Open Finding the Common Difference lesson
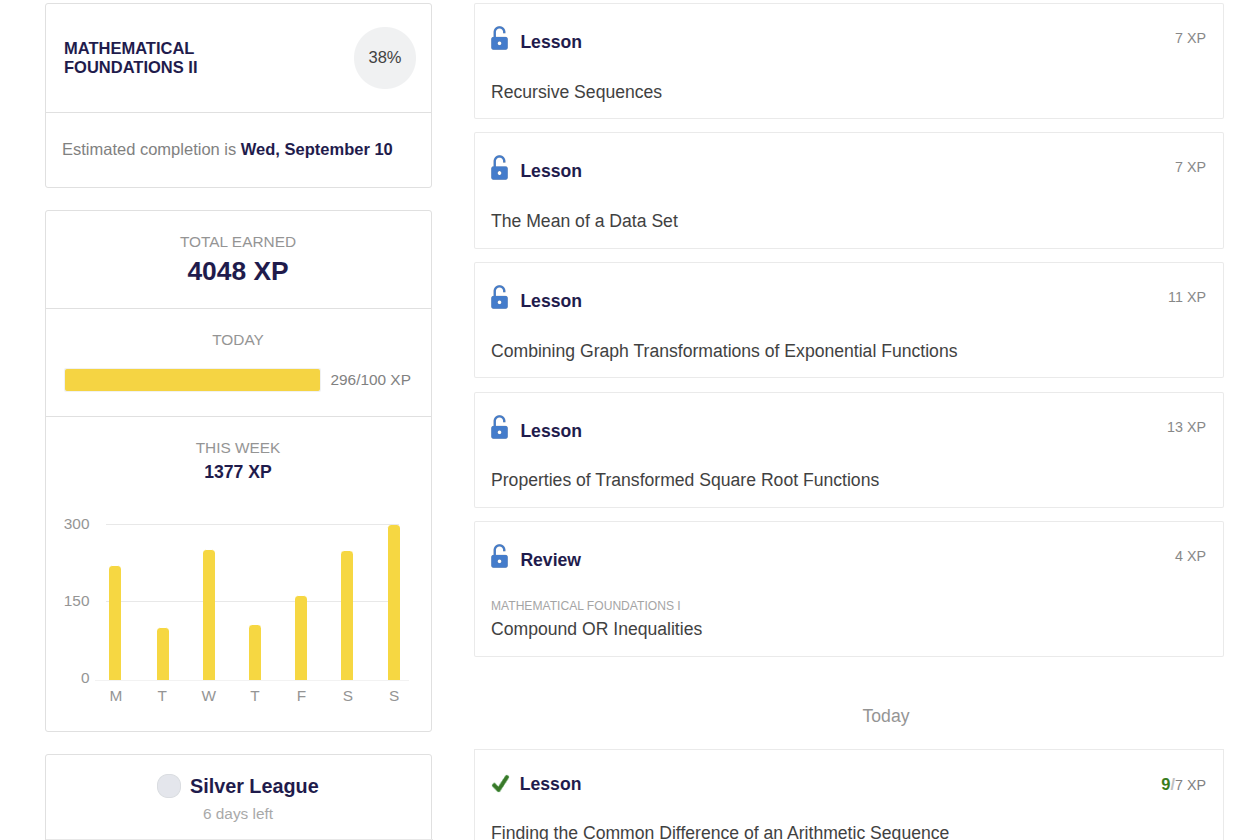Viewport: 1260px width, 840px height. [x=719, y=831]
